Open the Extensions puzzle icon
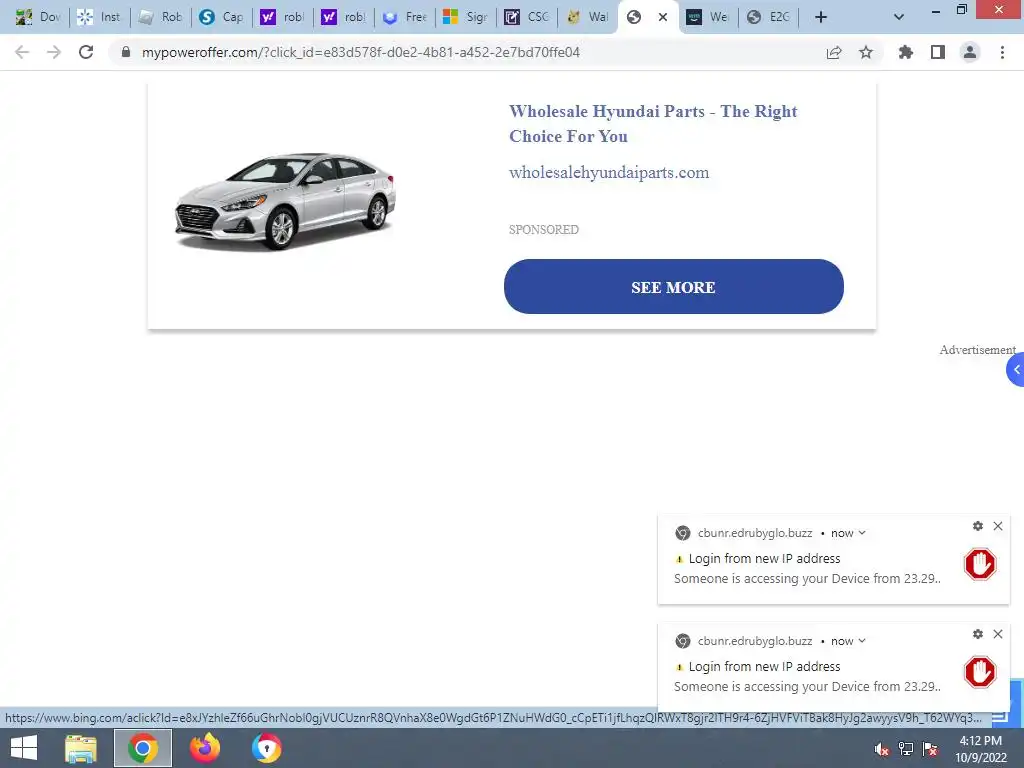The height and width of the screenshot is (768, 1024). point(906,52)
